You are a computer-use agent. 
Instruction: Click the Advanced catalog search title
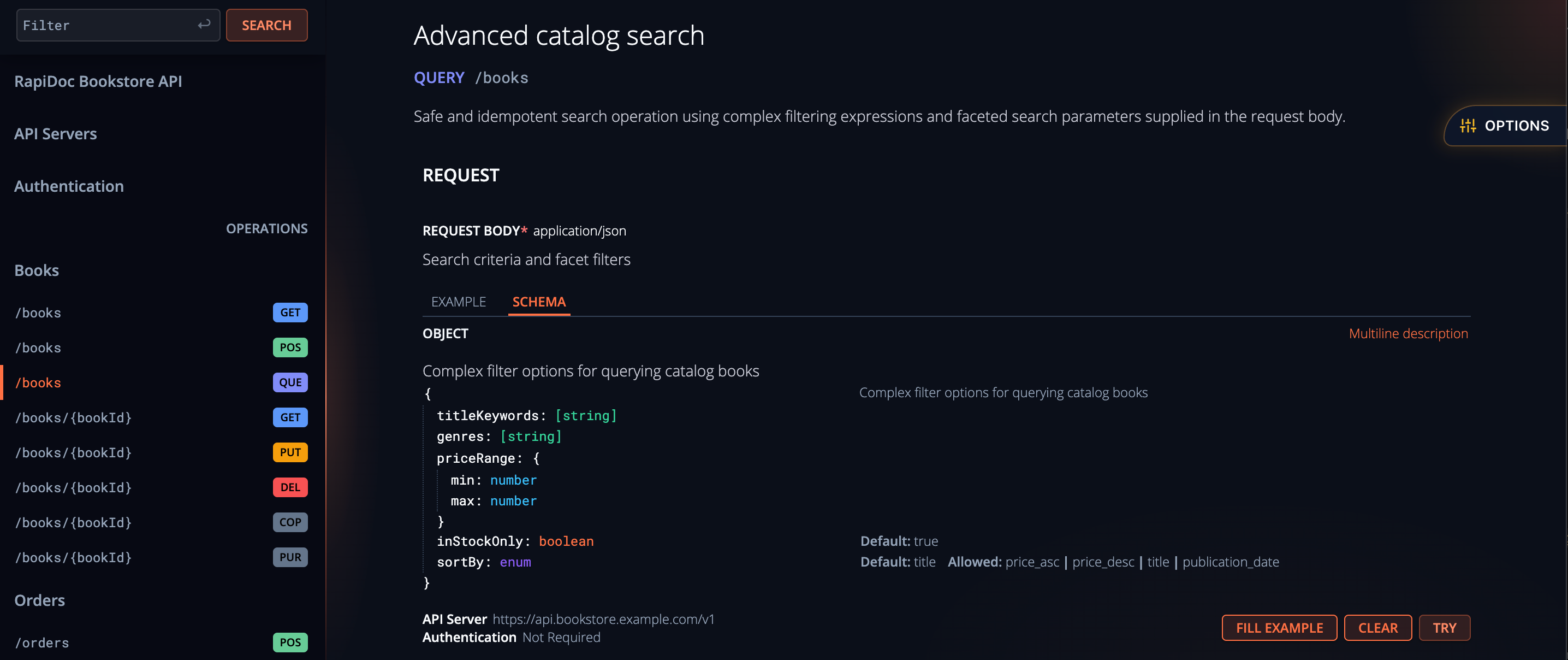pos(559,36)
